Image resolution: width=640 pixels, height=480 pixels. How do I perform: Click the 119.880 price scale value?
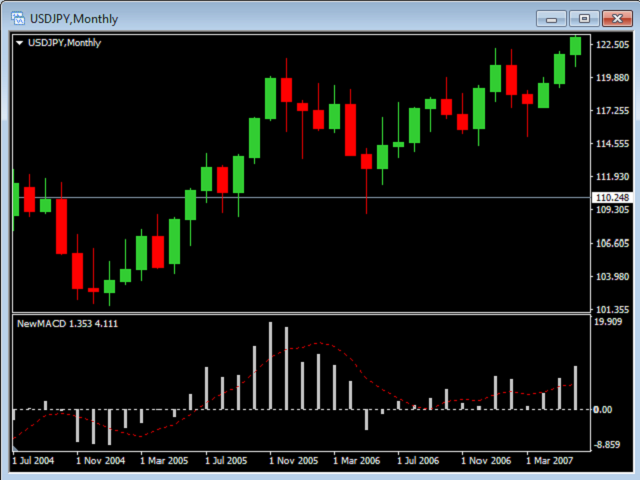[612, 78]
